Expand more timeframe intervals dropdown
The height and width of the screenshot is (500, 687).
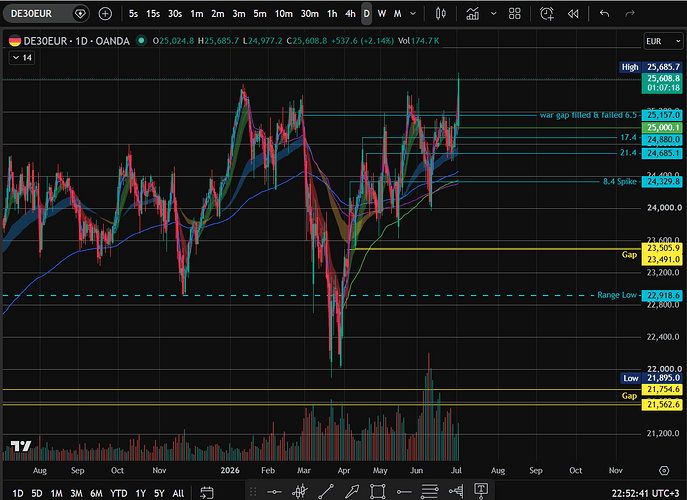point(413,14)
